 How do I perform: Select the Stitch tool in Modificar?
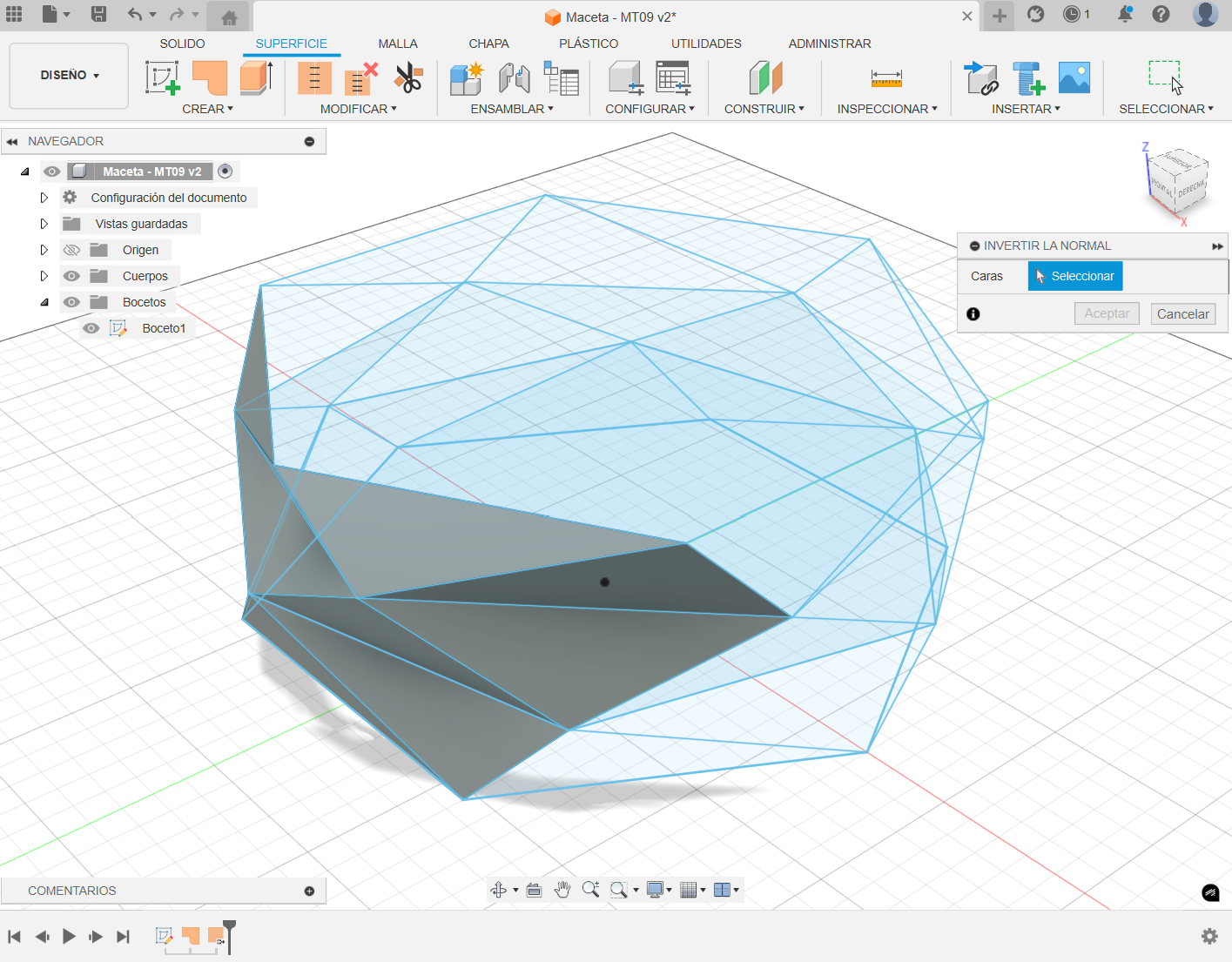(314, 77)
